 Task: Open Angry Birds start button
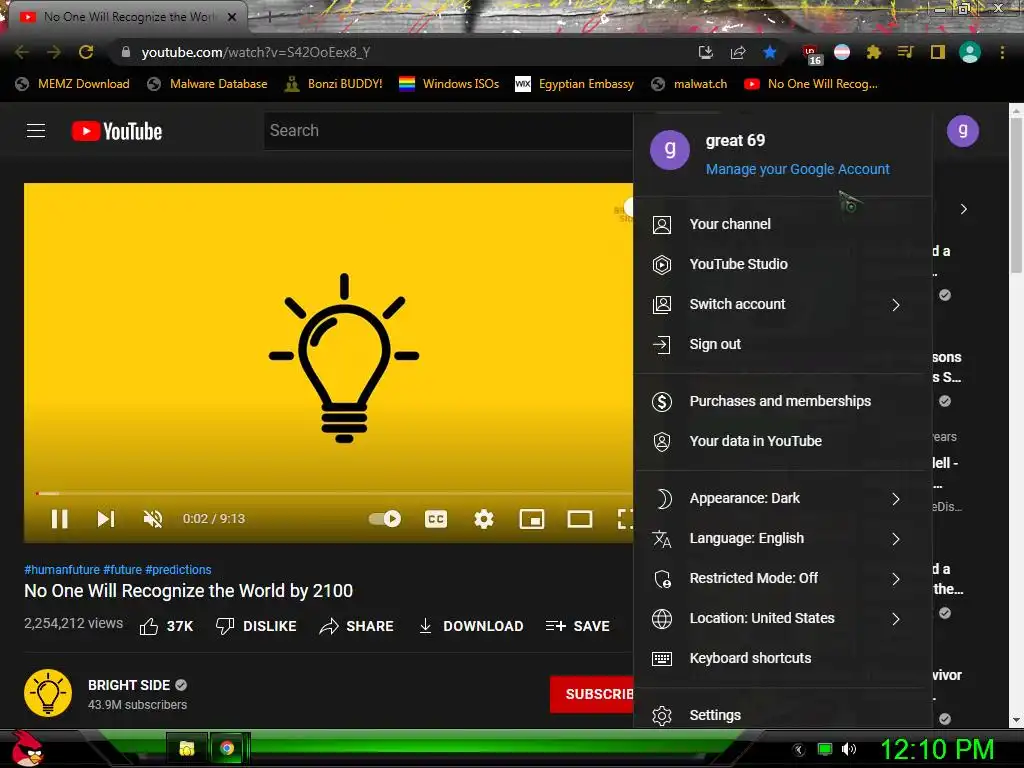click(26, 748)
